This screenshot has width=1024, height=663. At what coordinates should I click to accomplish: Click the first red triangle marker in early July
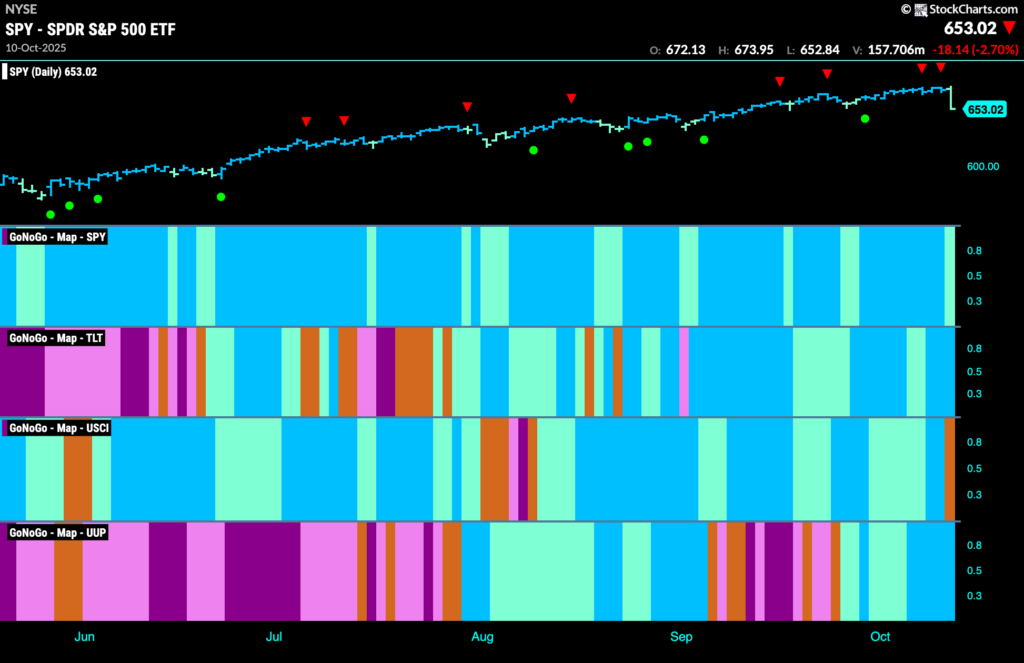coord(306,121)
